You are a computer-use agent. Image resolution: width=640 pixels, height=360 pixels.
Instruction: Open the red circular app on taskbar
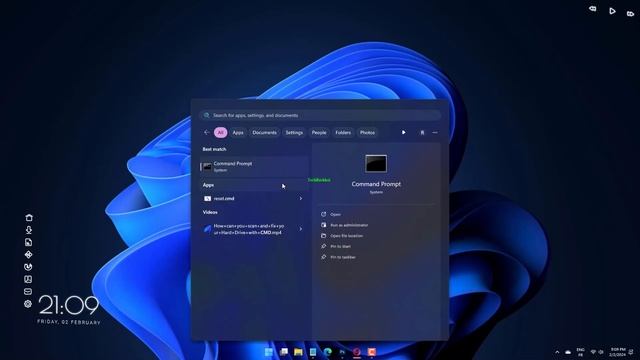pos(357,352)
